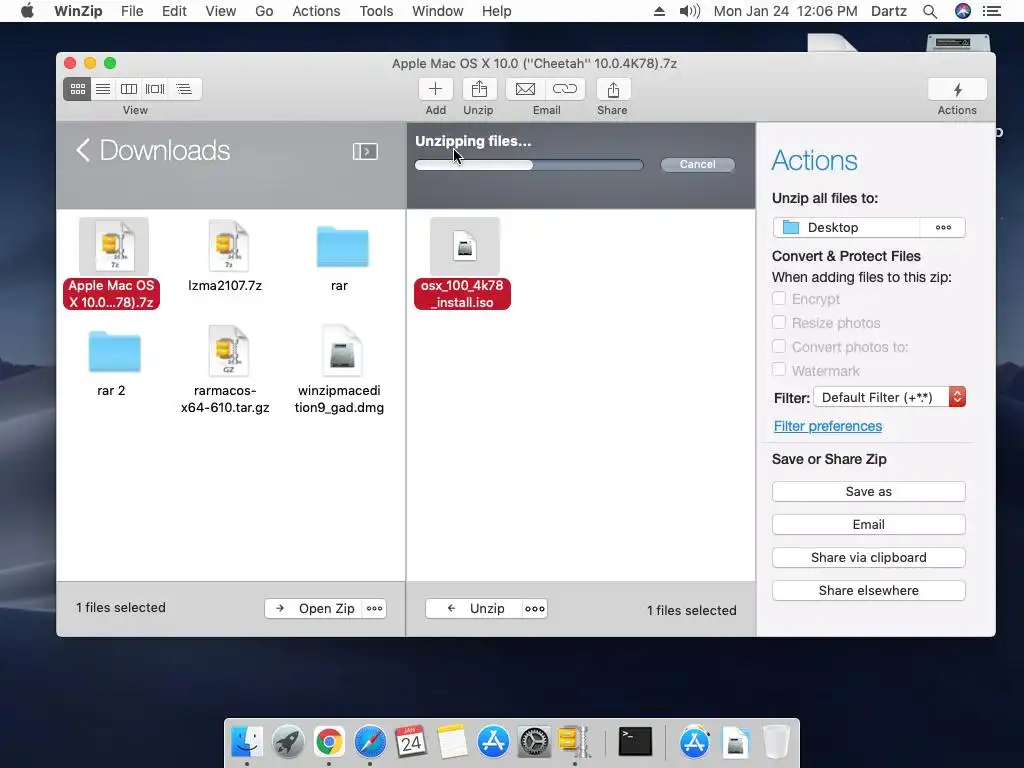Toggle the file pane sidebar icon
Image resolution: width=1024 pixels, height=768 pixels.
(365, 152)
